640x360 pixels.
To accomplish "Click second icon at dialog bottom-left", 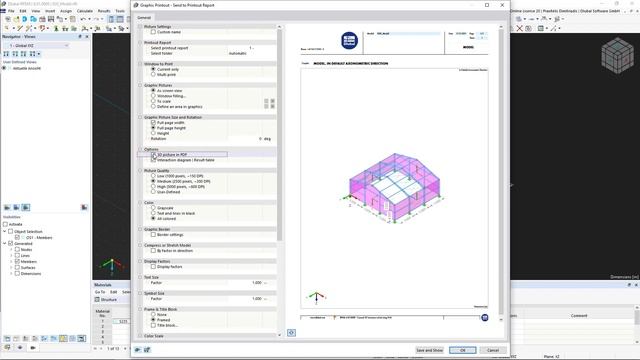I will [x=147, y=350].
